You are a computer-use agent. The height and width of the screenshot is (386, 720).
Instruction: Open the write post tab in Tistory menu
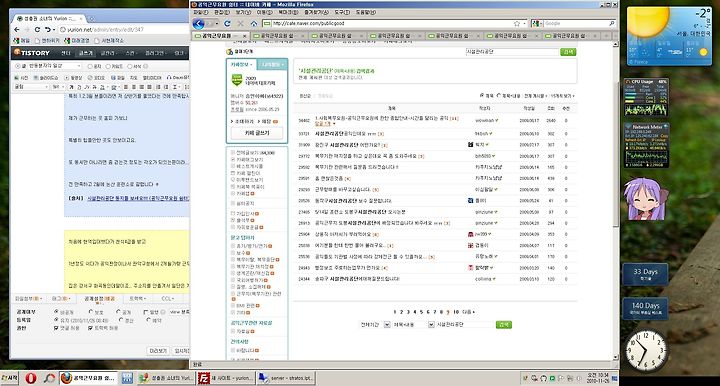click(x=86, y=53)
